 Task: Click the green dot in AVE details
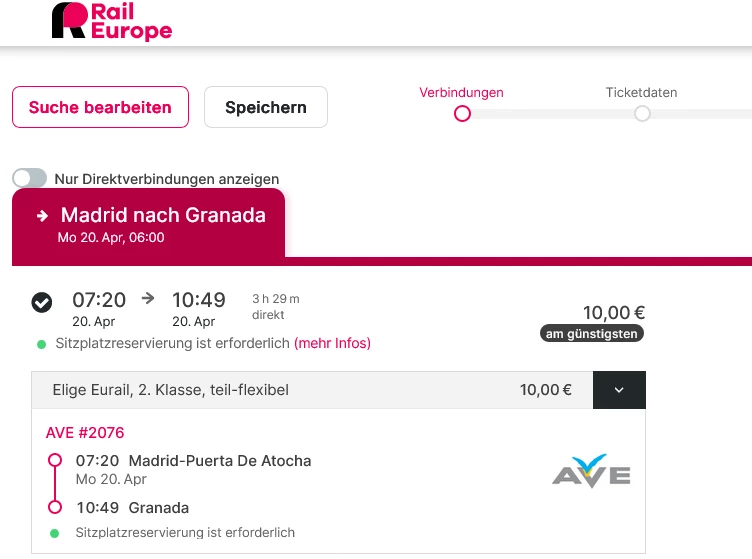coord(55,533)
